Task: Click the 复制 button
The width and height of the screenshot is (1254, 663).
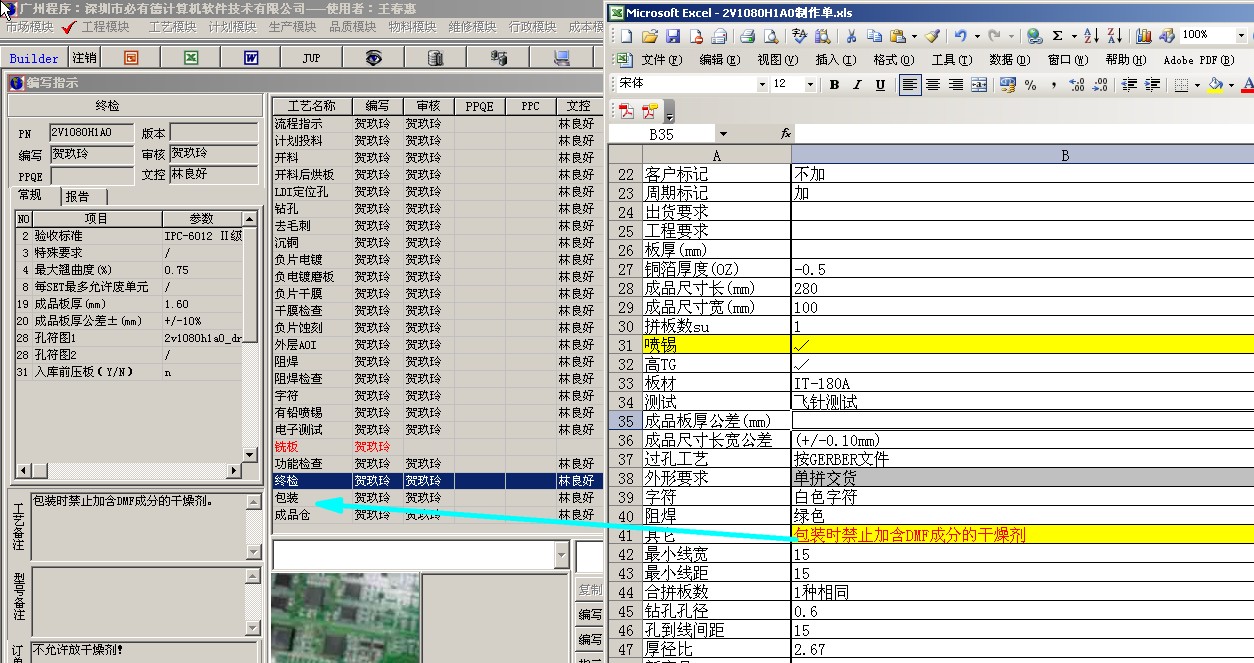Action: (590, 589)
